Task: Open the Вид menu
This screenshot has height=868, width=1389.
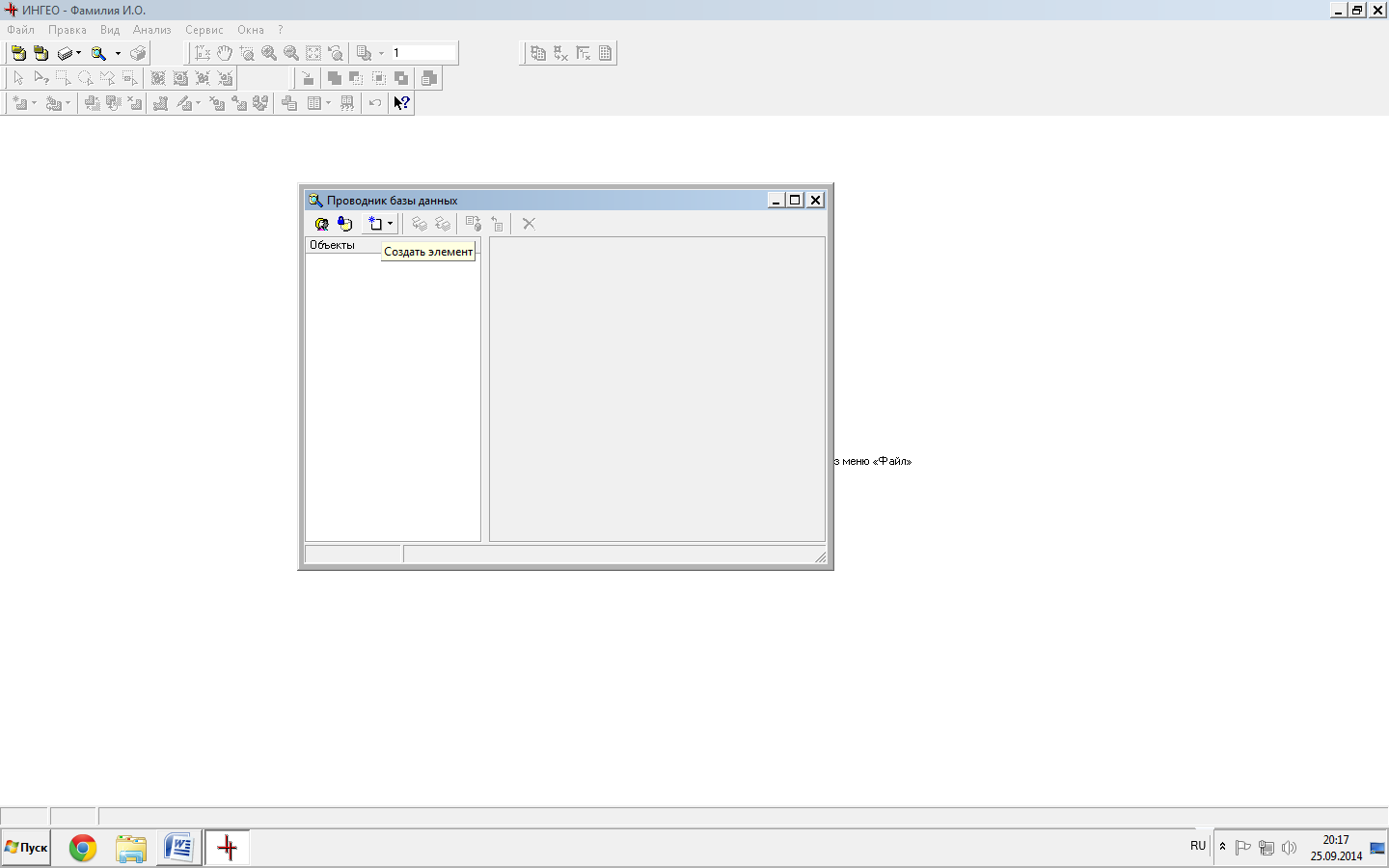Action: 110,30
